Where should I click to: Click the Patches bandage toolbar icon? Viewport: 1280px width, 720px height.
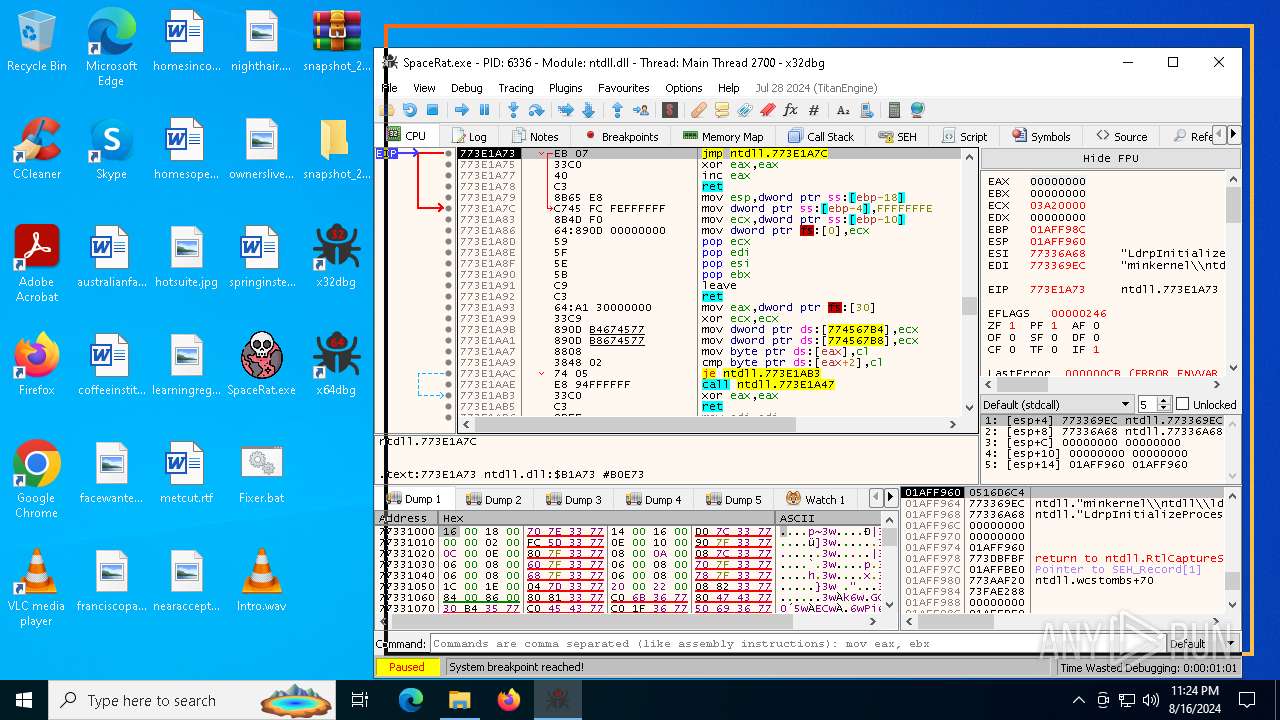click(x=699, y=110)
